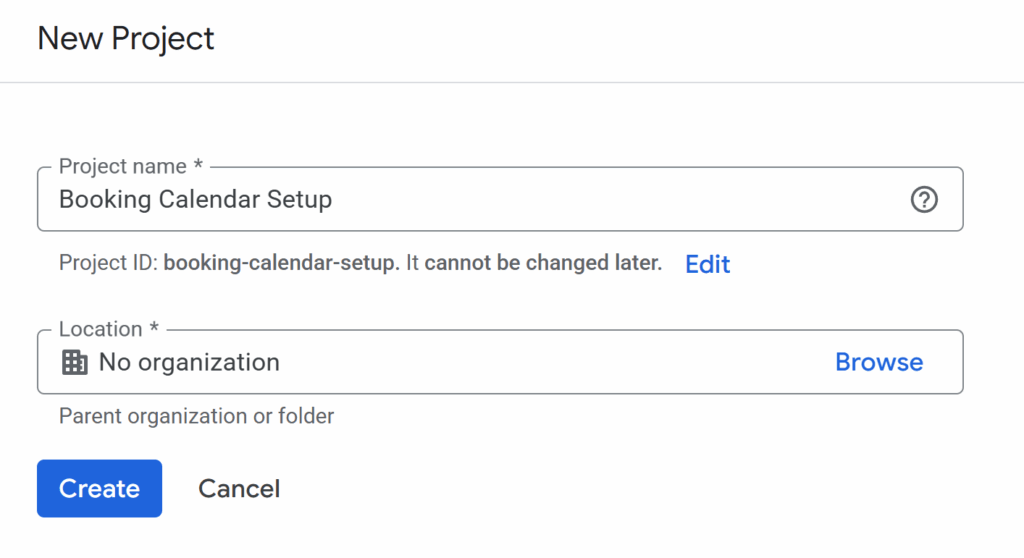Click the Parent organization or folder hint
Screen dimensions: 1024x558
pyautogui.click(x=196, y=416)
